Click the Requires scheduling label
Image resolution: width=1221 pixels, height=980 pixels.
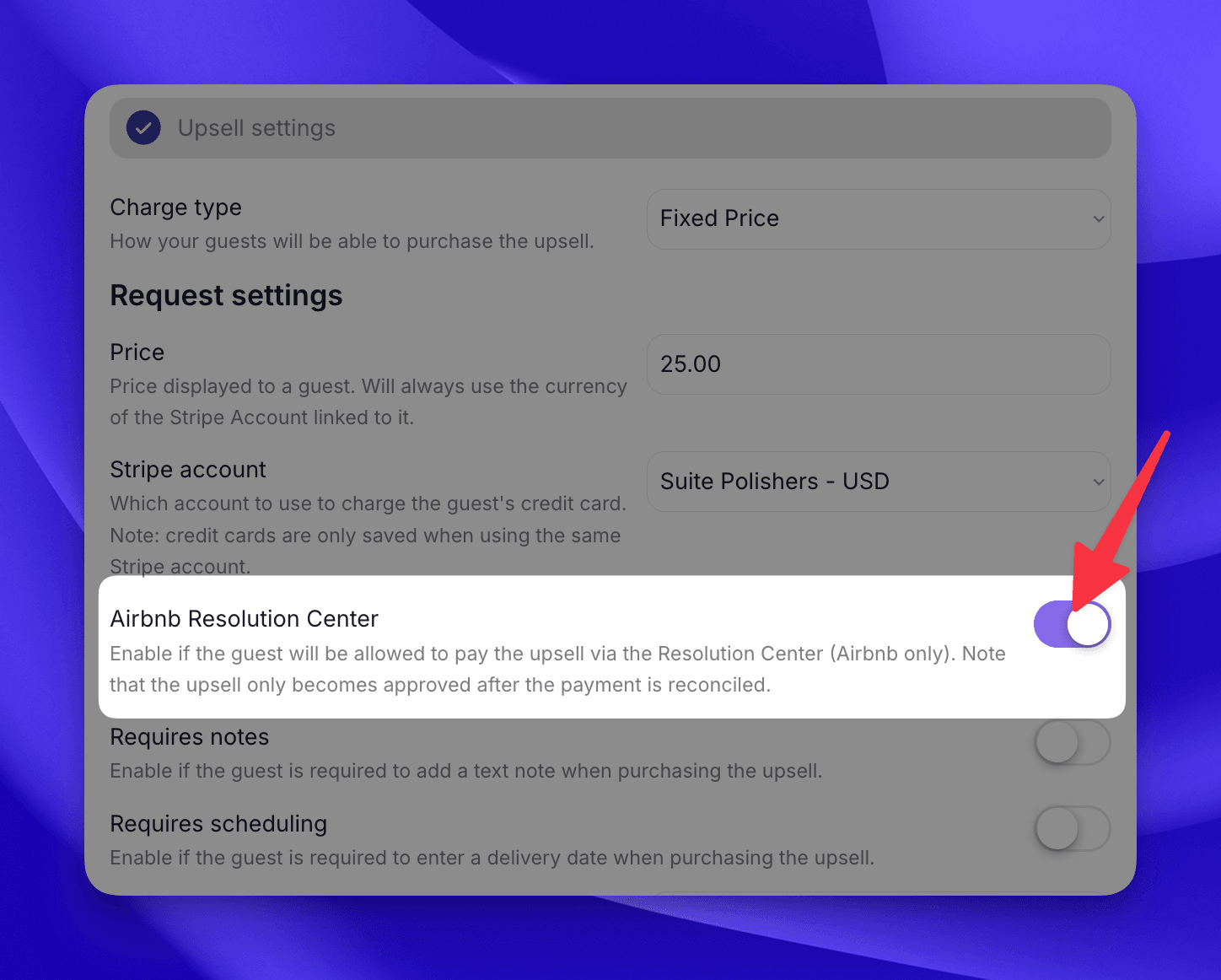(218, 824)
